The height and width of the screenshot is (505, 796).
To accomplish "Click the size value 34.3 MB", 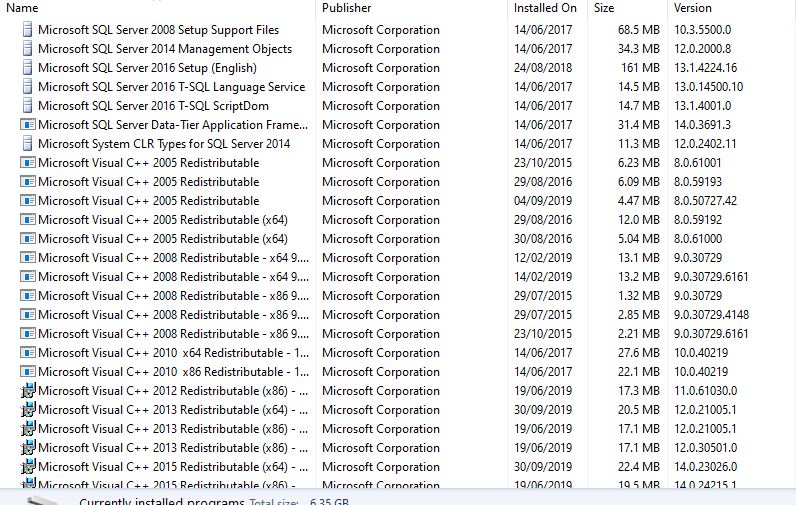I will pos(639,49).
